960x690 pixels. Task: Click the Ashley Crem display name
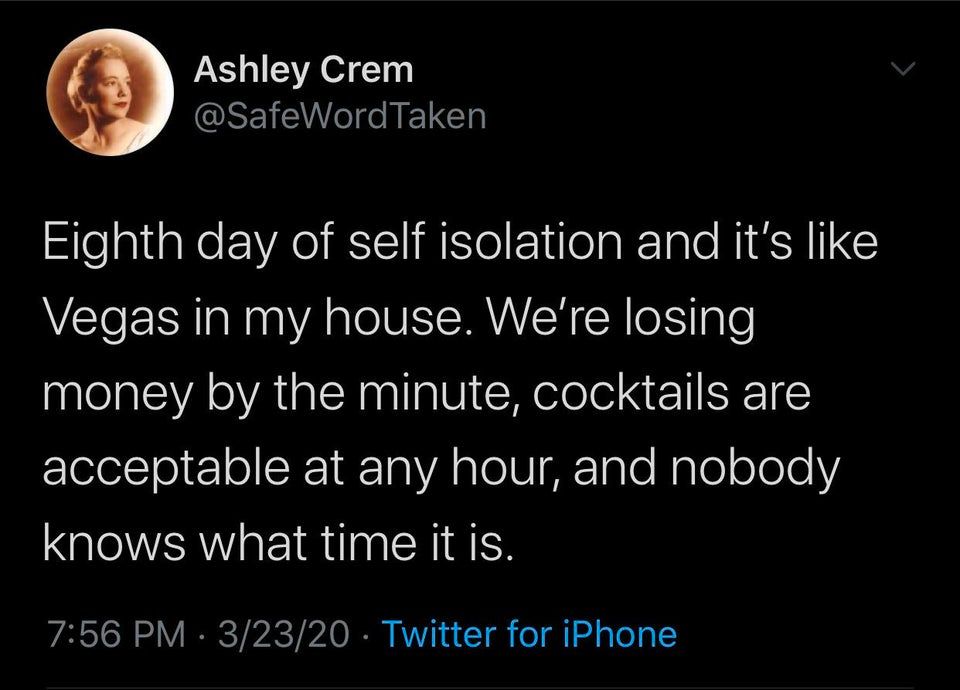[303, 70]
